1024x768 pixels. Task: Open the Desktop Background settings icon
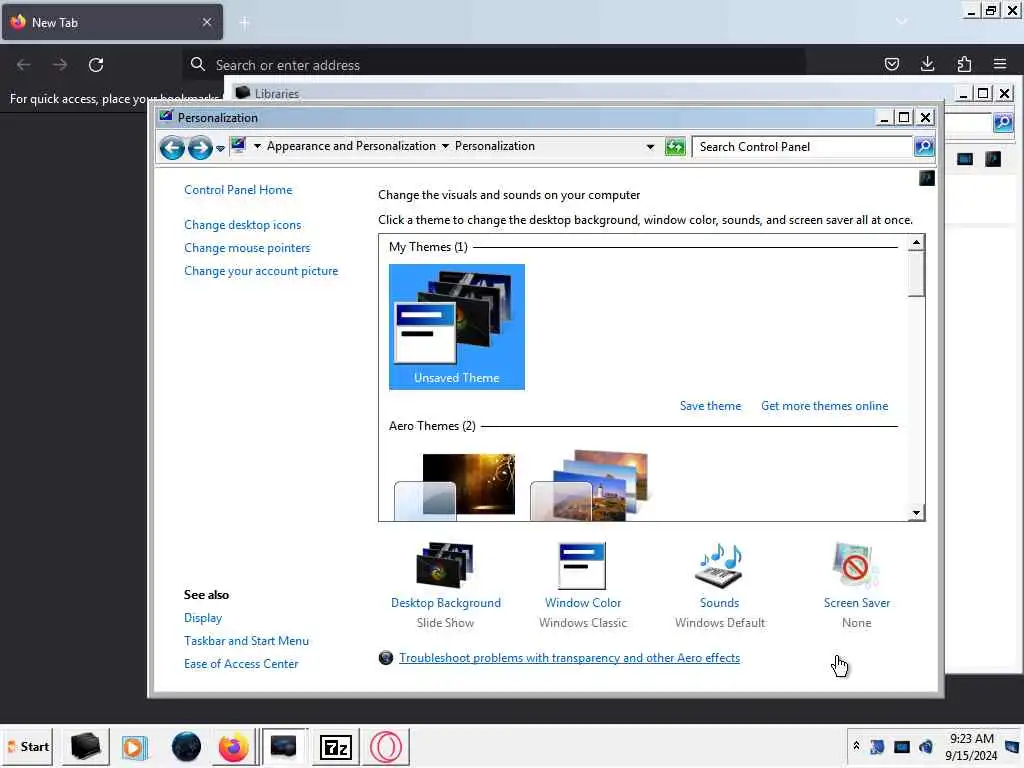445,566
